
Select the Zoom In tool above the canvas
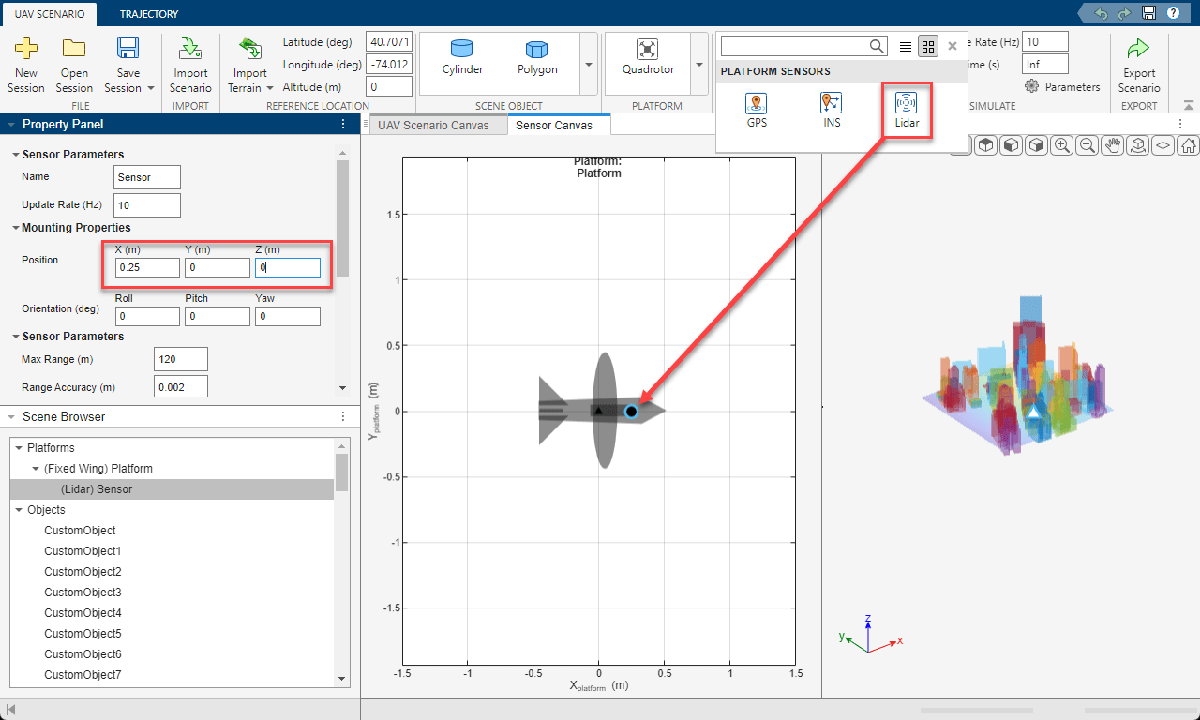click(x=1061, y=145)
